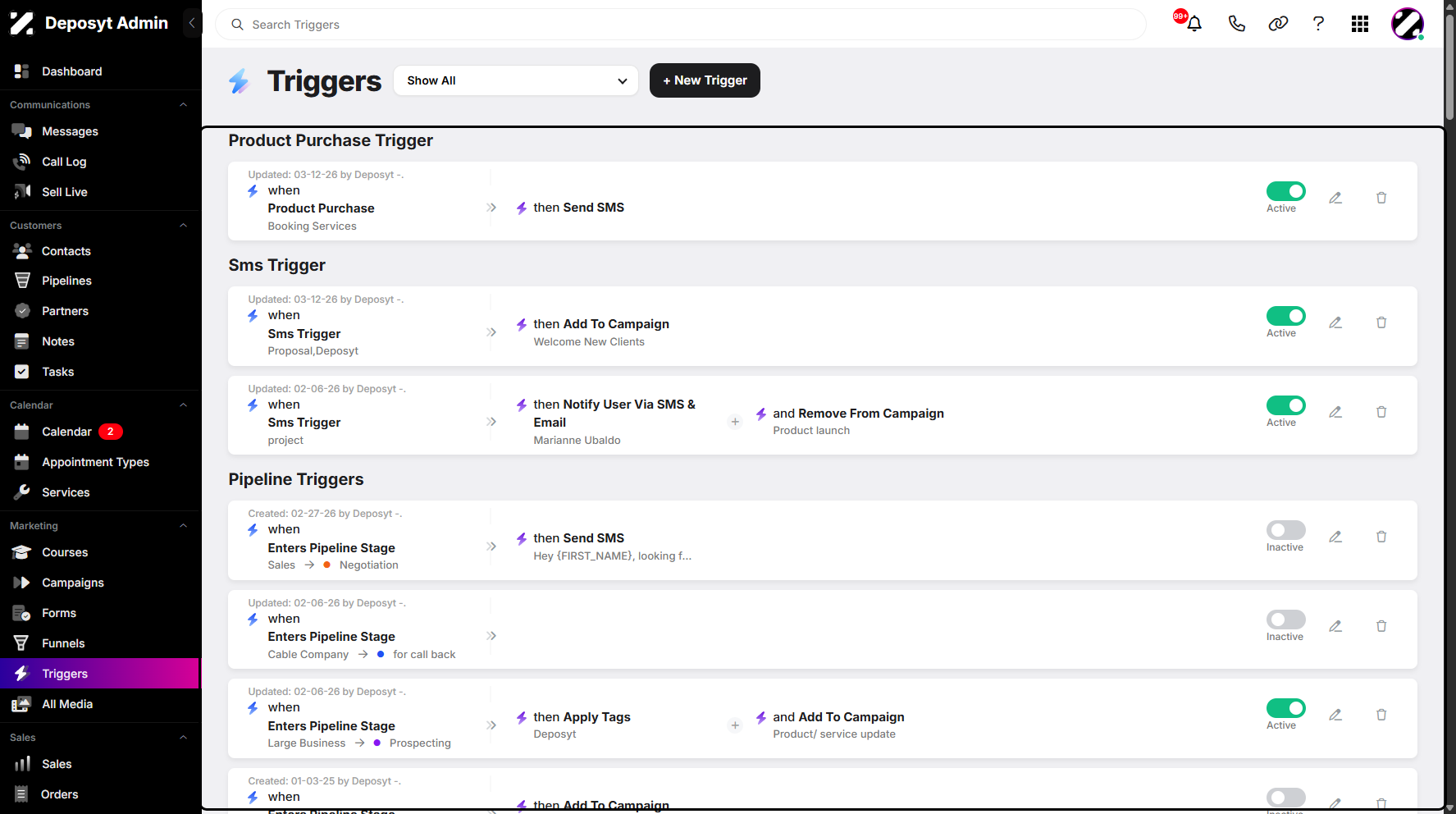
Task: Collapse the Sales sidebar section
Action: click(184, 738)
